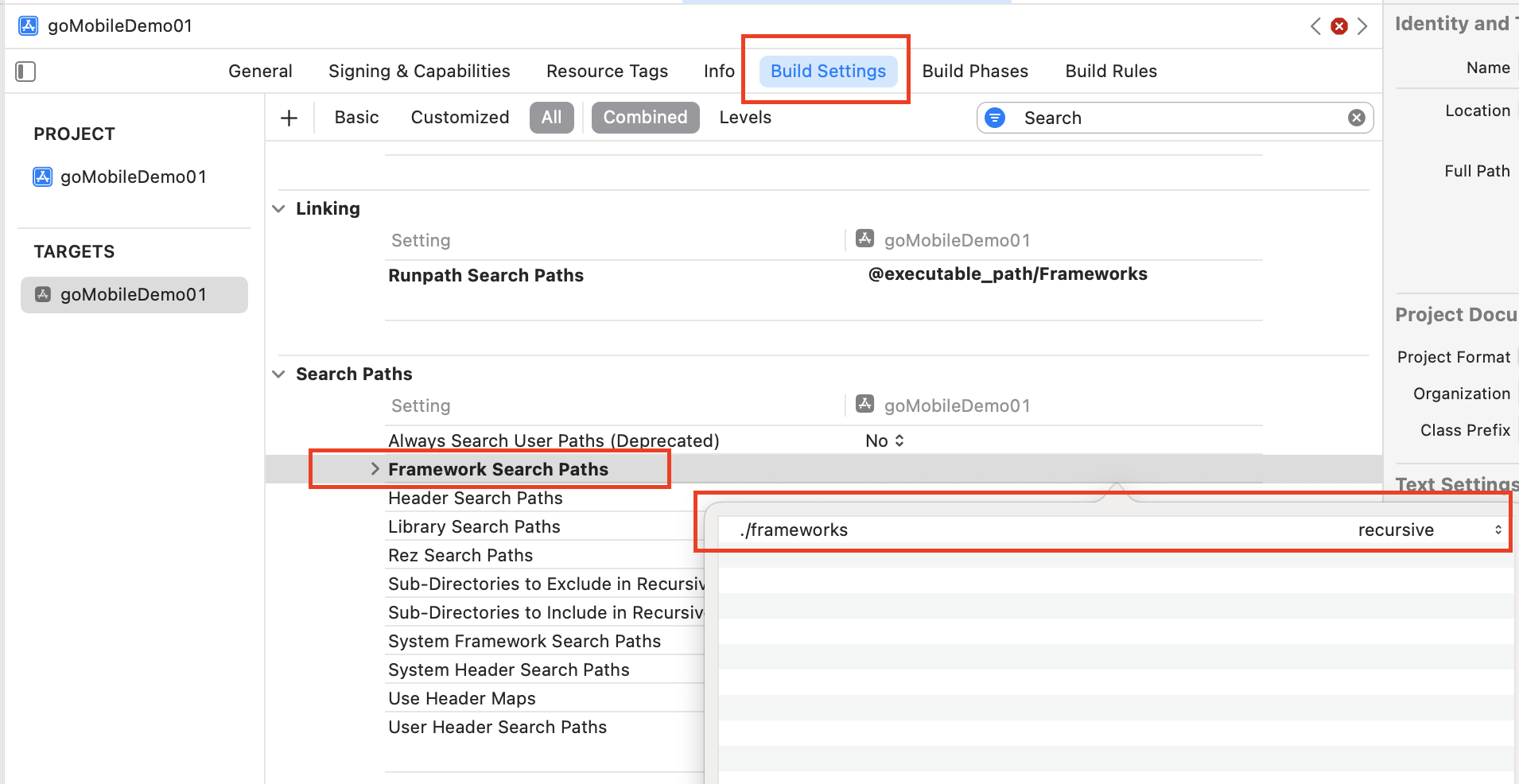Expand Framework Search Paths disclosure arrow
The width and height of the screenshot is (1519, 784).
click(x=375, y=469)
